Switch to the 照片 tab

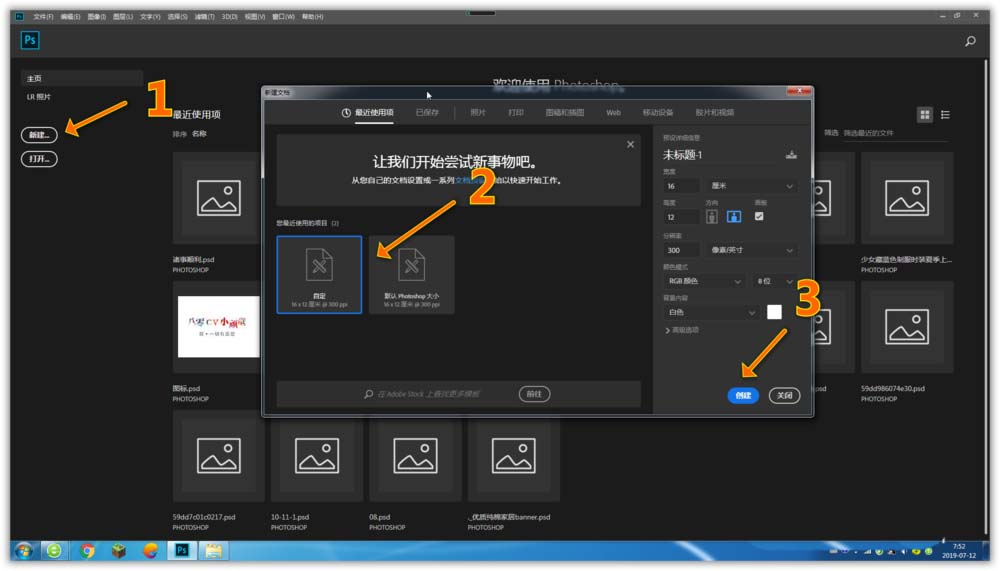point(478,113)
